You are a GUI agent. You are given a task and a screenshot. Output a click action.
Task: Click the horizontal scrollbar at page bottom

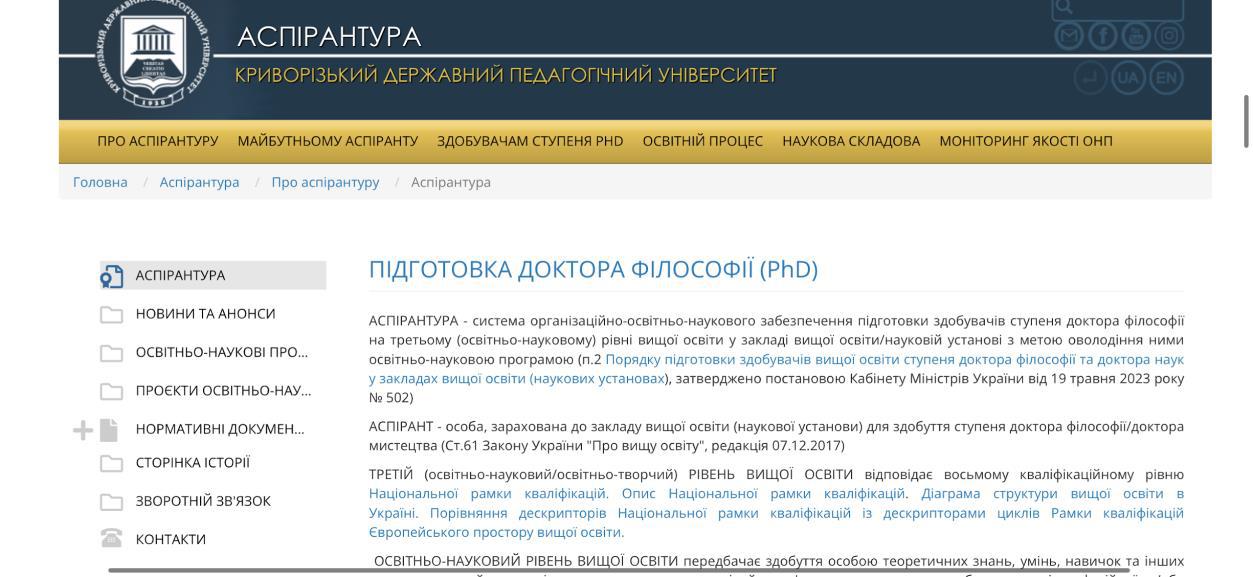[x=618, y=570]
